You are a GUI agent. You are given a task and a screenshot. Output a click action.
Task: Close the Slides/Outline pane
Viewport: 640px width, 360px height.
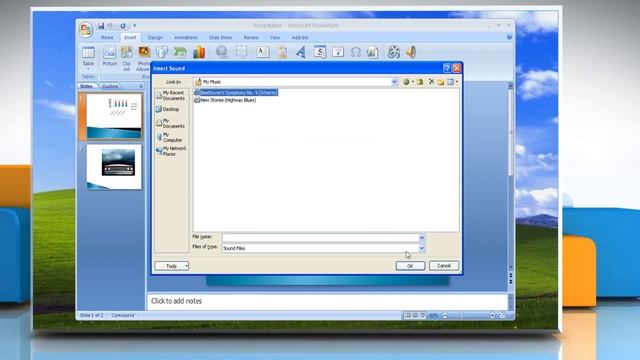point(141,86)
